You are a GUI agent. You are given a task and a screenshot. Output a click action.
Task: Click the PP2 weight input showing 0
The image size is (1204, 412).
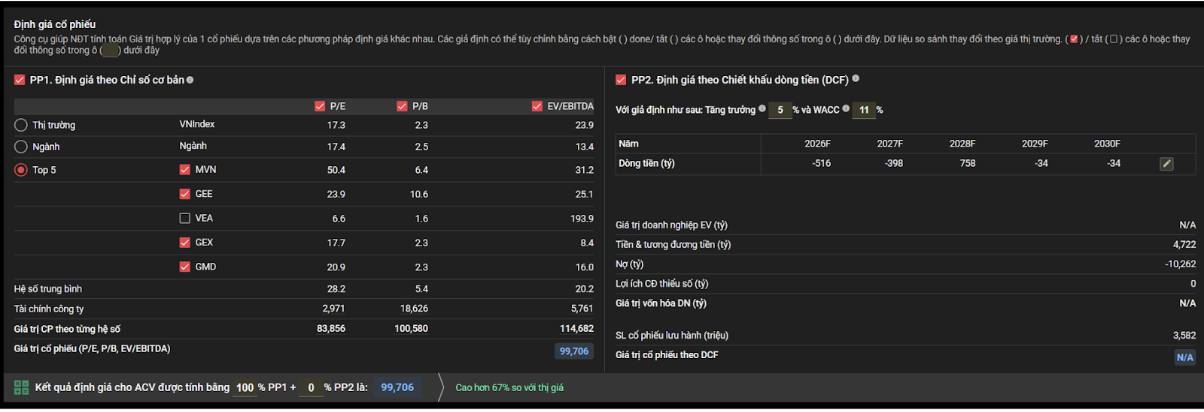point(311,388)
